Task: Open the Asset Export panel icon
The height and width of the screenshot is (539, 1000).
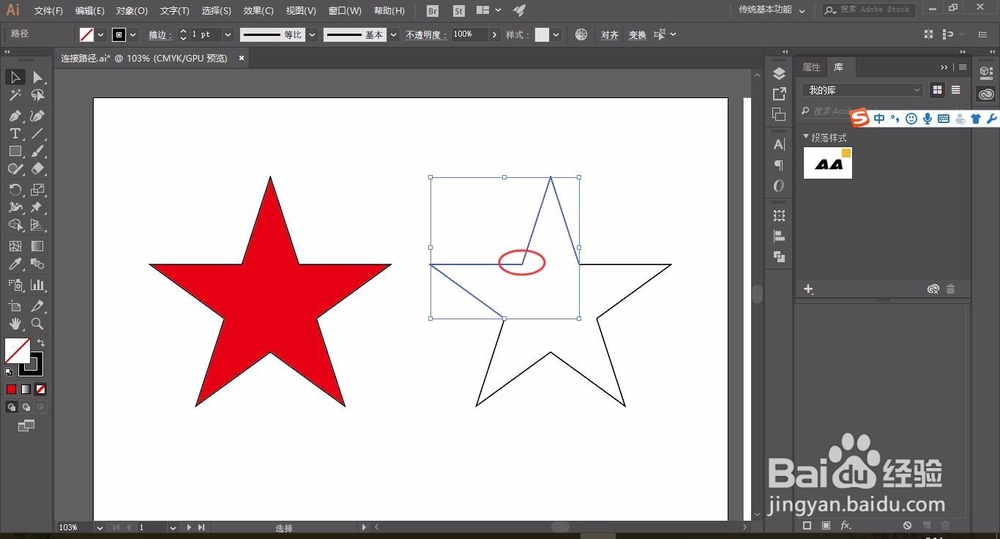Action: (x=779, y=94)
